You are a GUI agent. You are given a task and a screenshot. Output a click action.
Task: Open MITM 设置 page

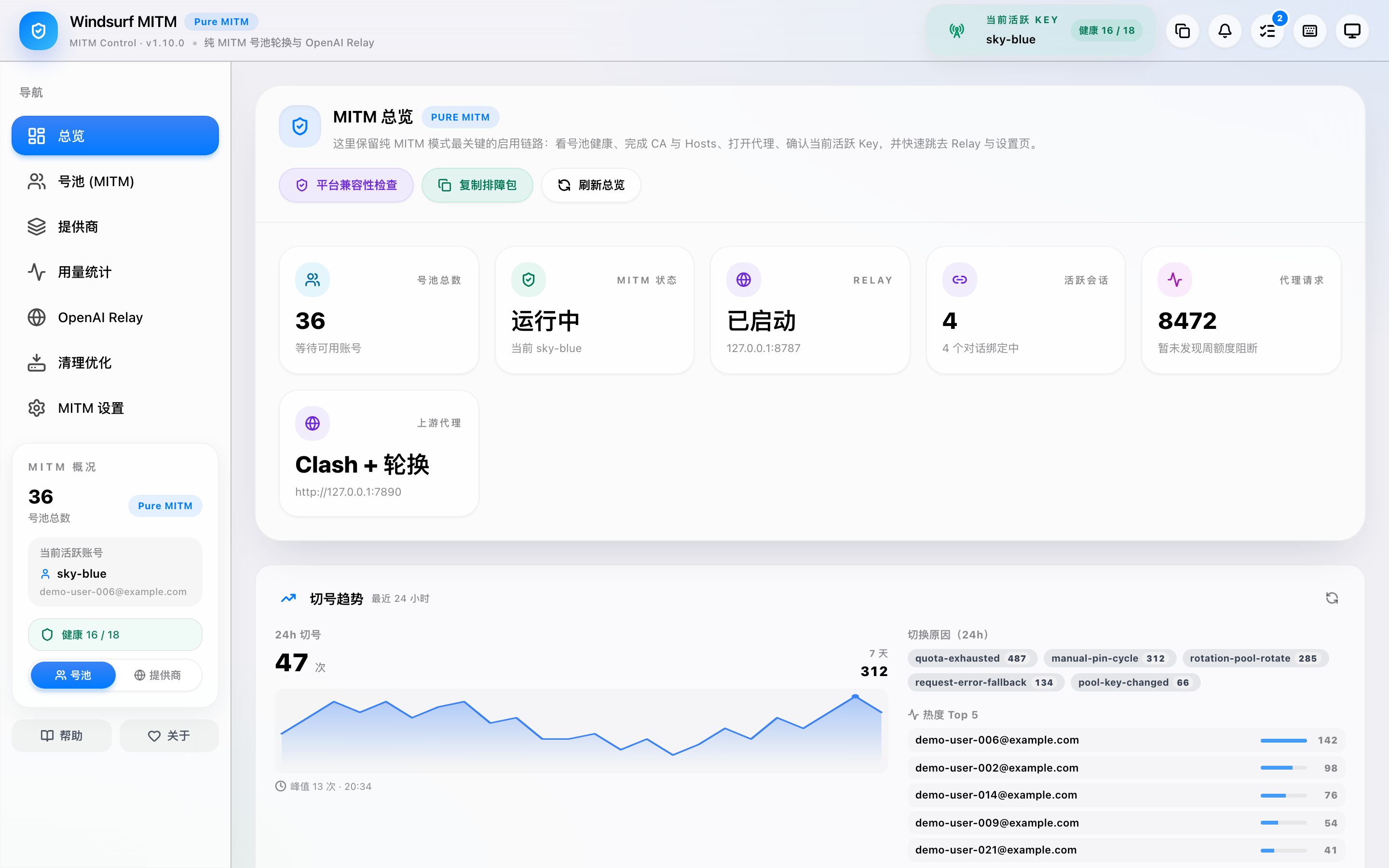115,408
